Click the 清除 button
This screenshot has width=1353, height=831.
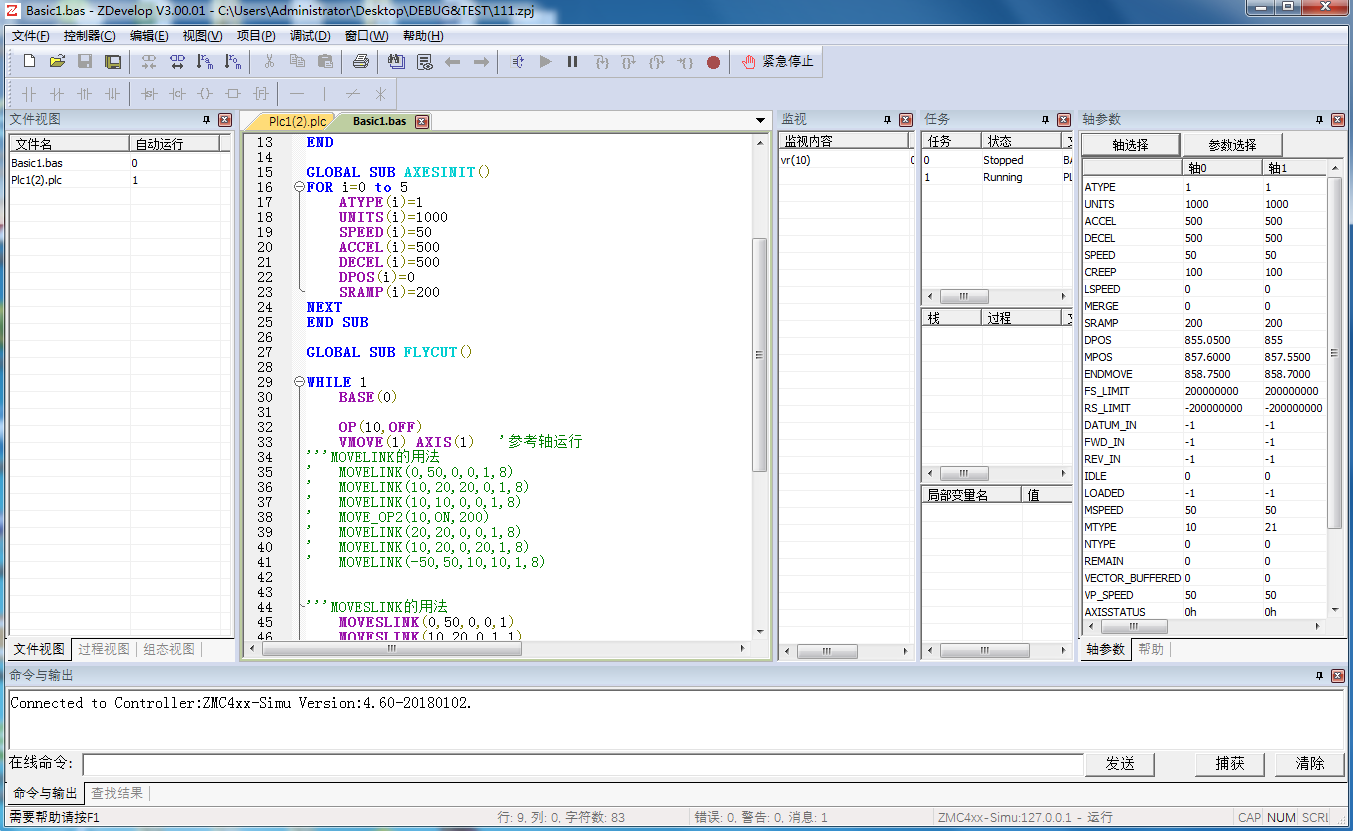[1310, 764]
